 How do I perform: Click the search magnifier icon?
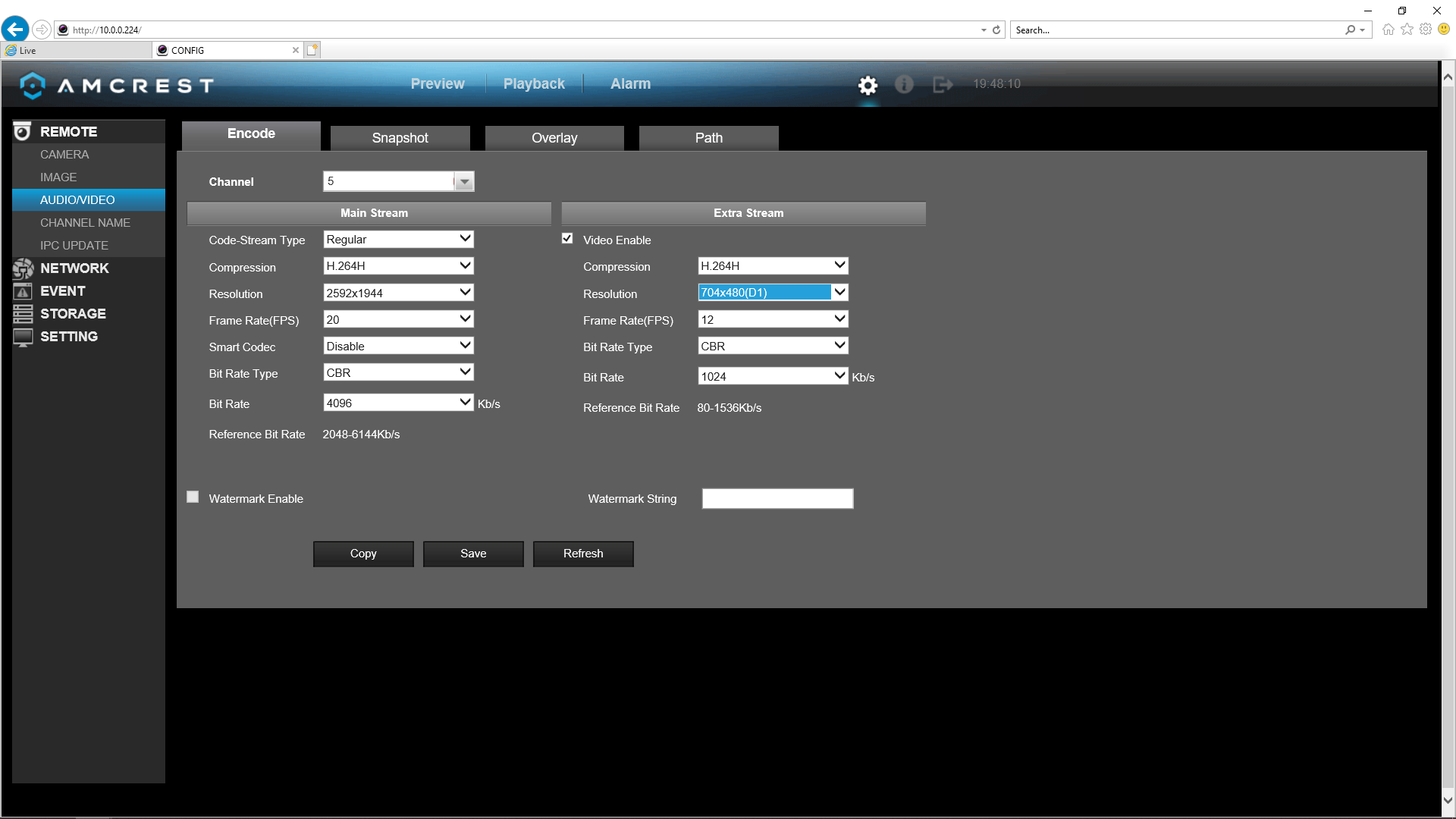point(1351,30)
